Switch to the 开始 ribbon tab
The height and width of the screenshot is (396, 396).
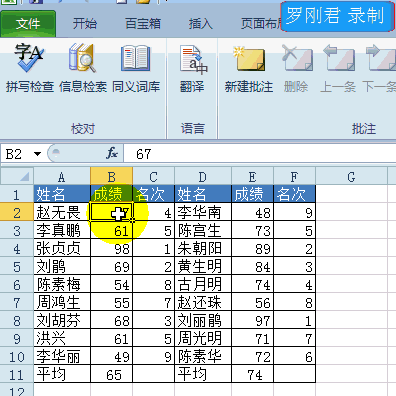85,24
